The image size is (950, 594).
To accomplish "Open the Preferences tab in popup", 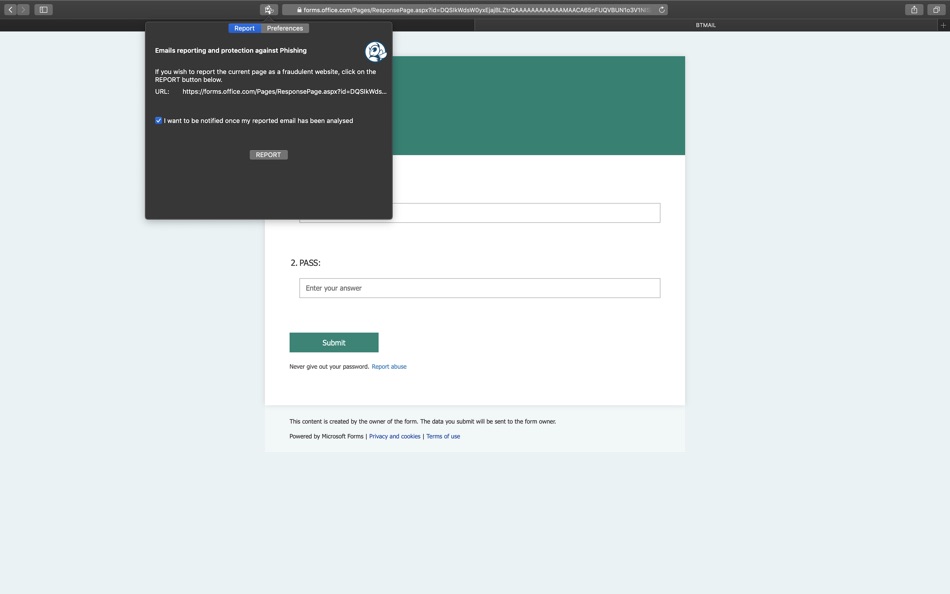I will pos(285,28).
